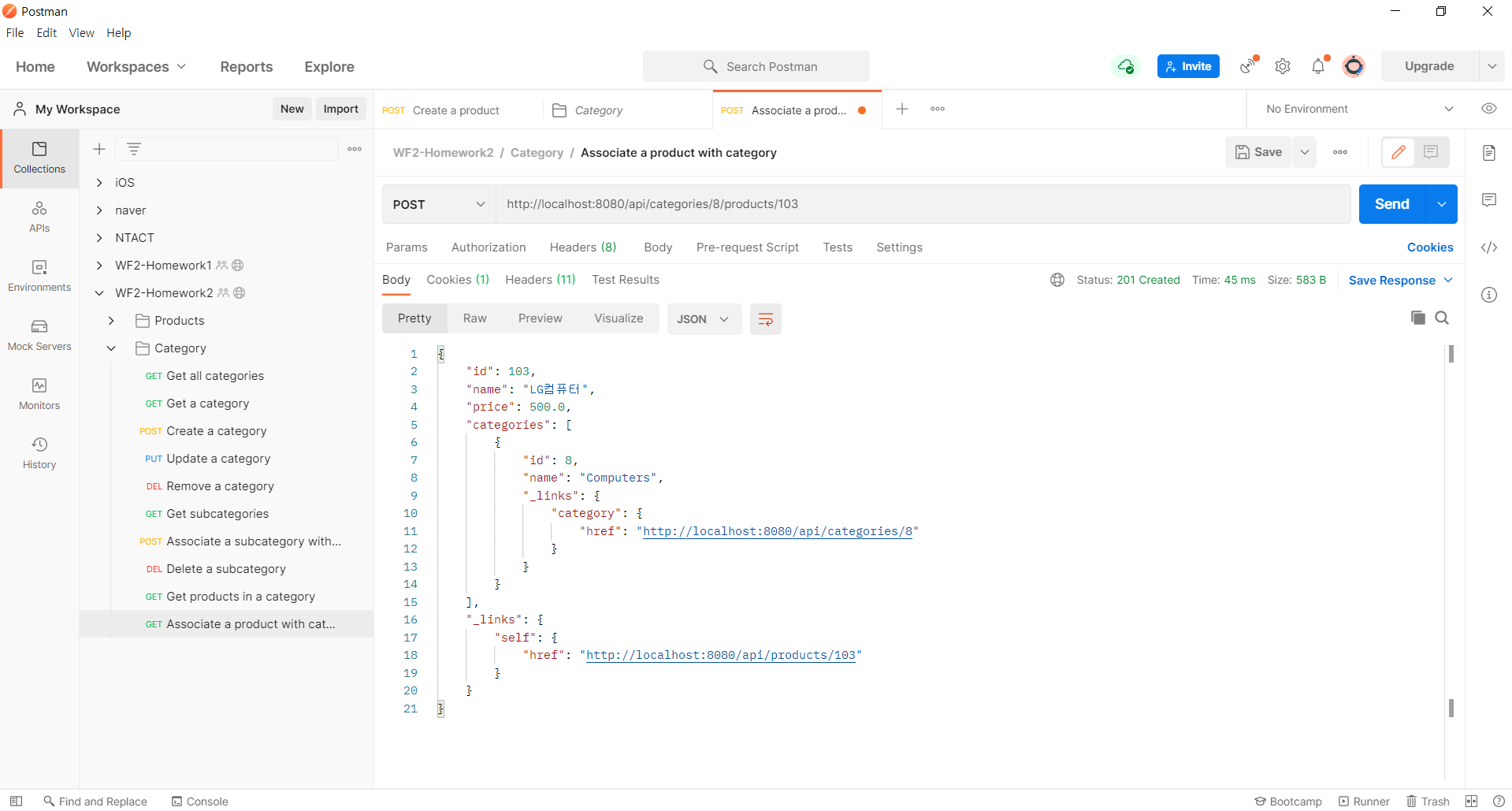Open the Save options dropdown arrow
The image size is (1512, 811).
1305,152
